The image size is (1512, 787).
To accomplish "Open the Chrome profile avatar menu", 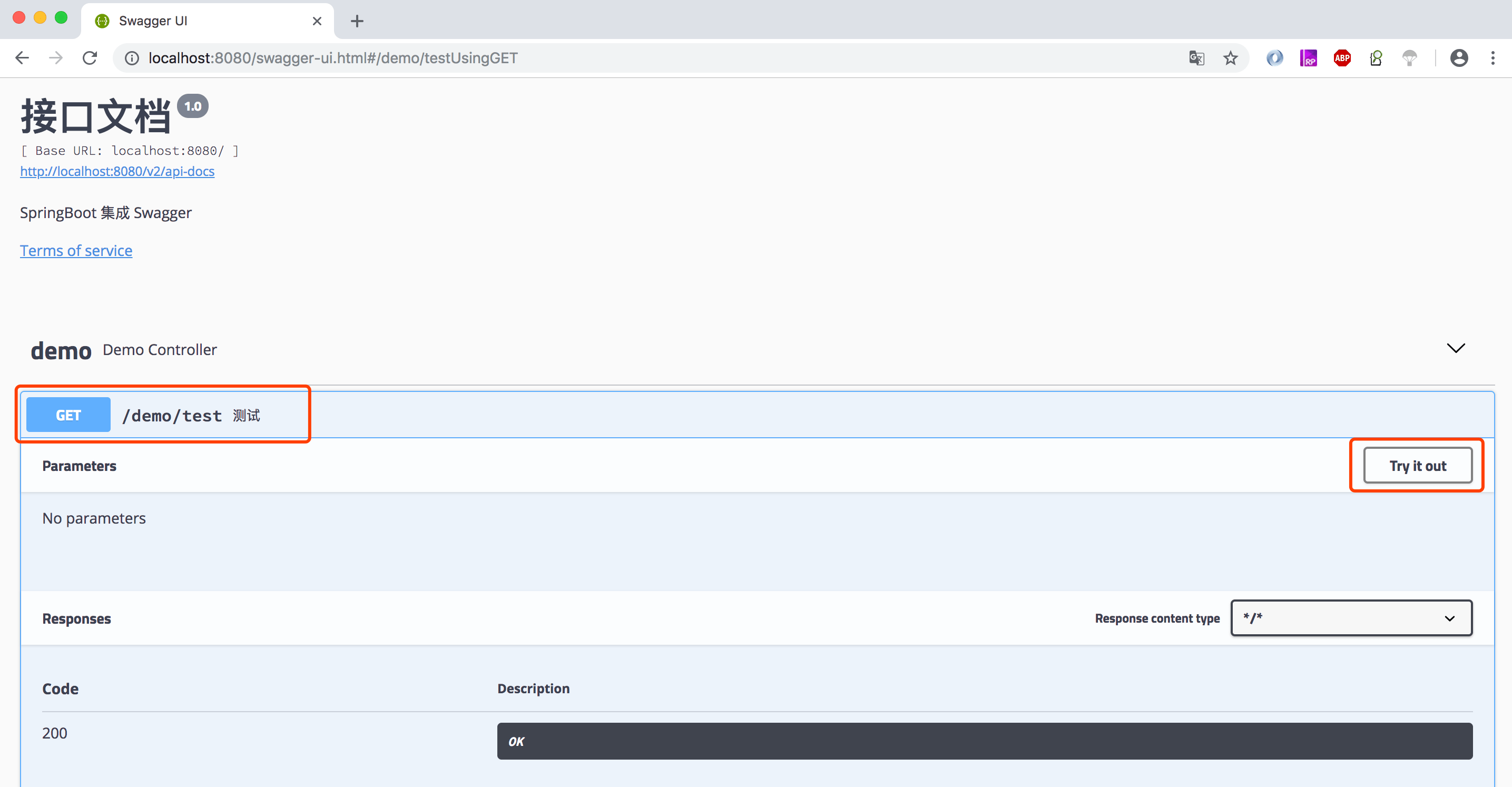I will [x=1459, y=58].
